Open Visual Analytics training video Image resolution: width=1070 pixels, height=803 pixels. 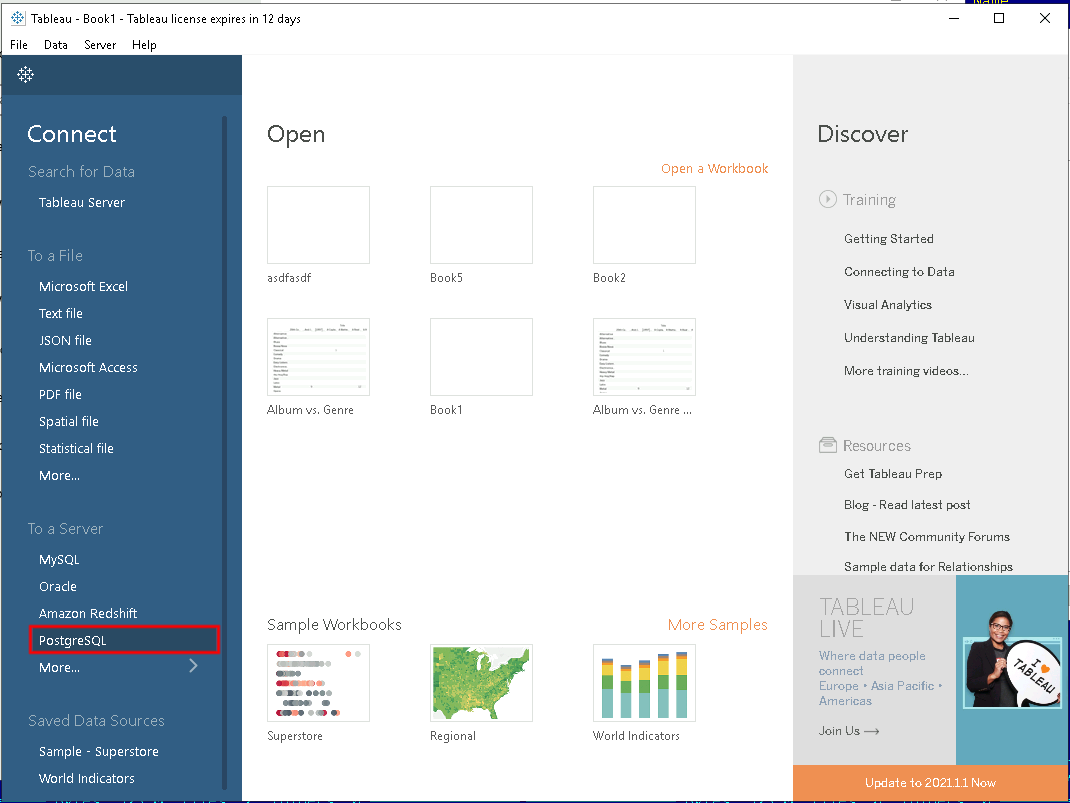888,305
